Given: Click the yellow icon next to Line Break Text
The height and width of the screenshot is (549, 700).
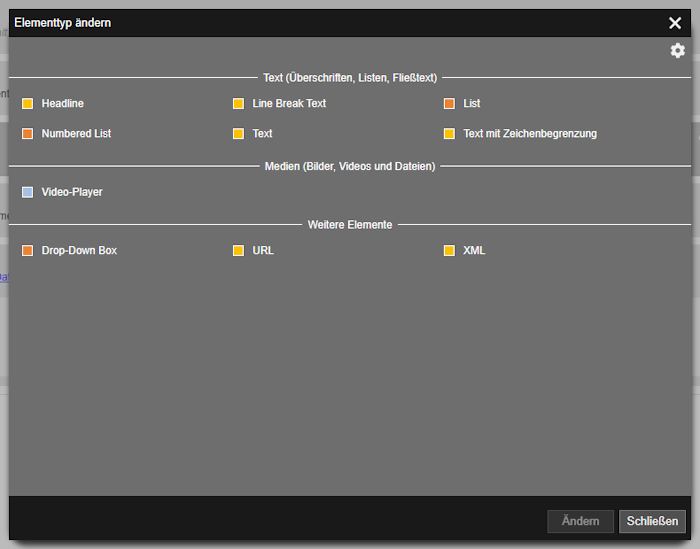Looking at the screenshot, I should (x=238, y=104).
